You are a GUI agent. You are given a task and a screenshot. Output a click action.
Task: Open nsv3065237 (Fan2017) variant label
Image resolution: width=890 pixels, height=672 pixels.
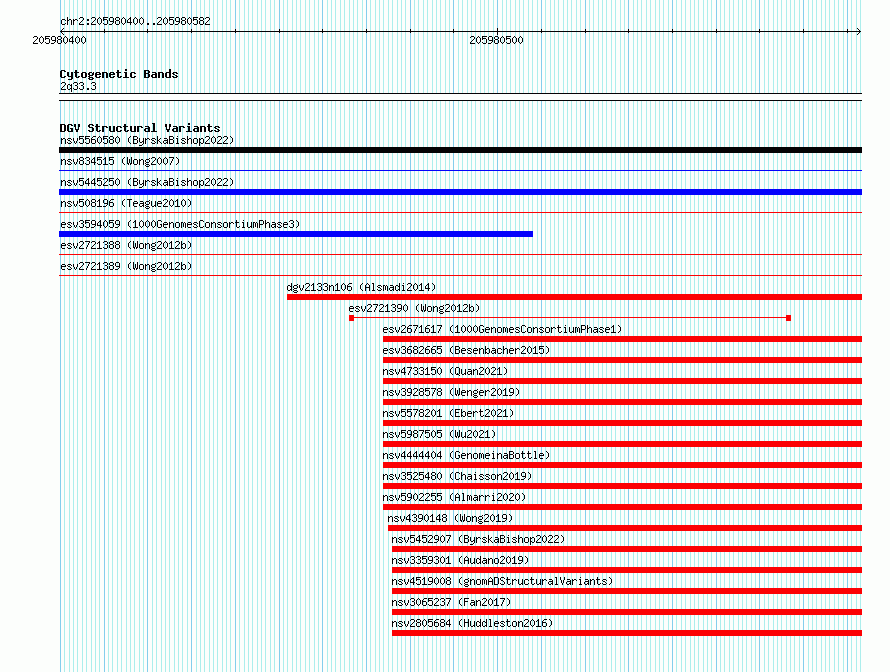pos(451,602)
